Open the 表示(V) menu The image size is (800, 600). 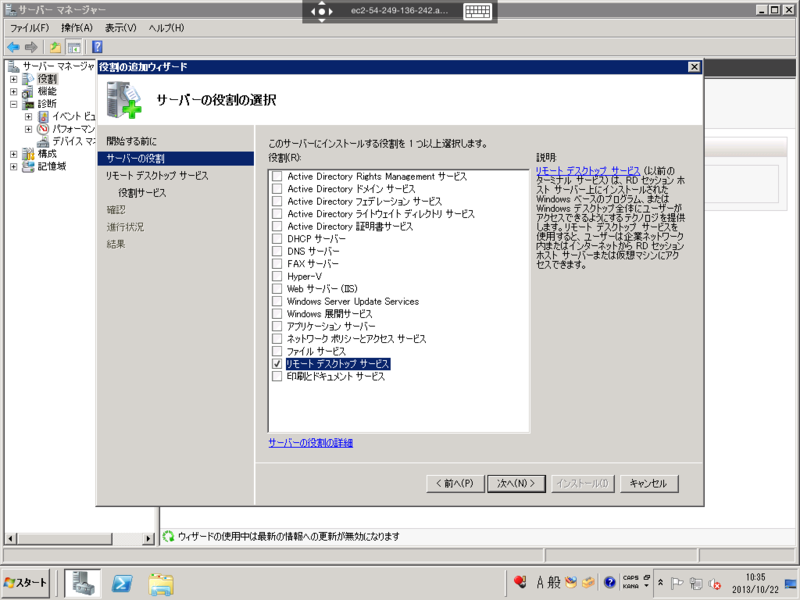(x=121, y=28)
